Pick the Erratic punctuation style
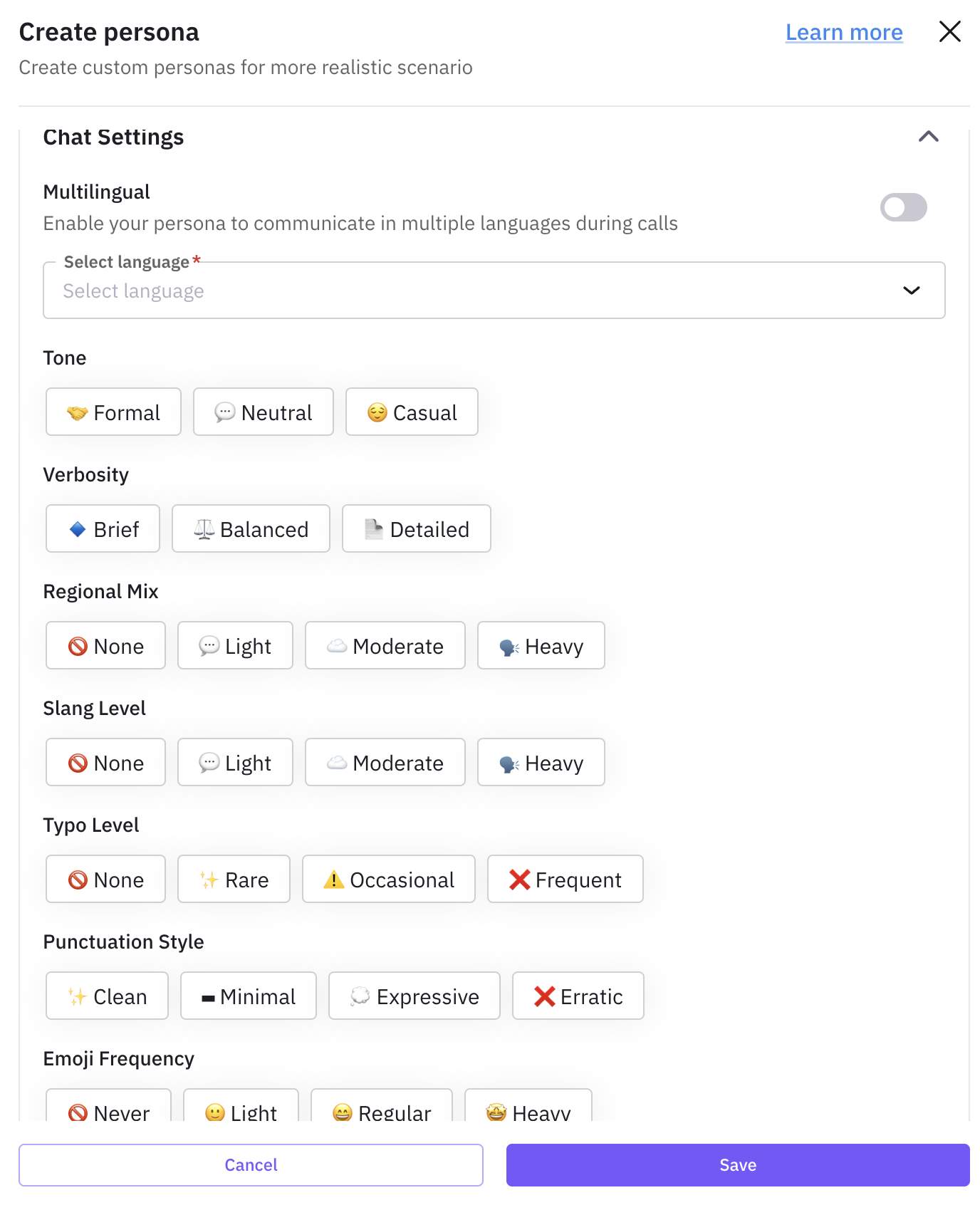The height and width of the screenshot is (1205, 980). (578, 996)
